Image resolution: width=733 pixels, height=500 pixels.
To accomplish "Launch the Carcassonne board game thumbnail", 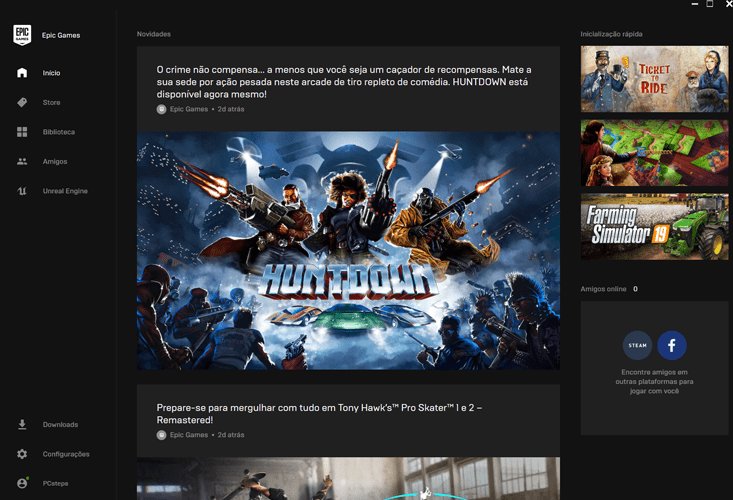I will coord(654,153).
